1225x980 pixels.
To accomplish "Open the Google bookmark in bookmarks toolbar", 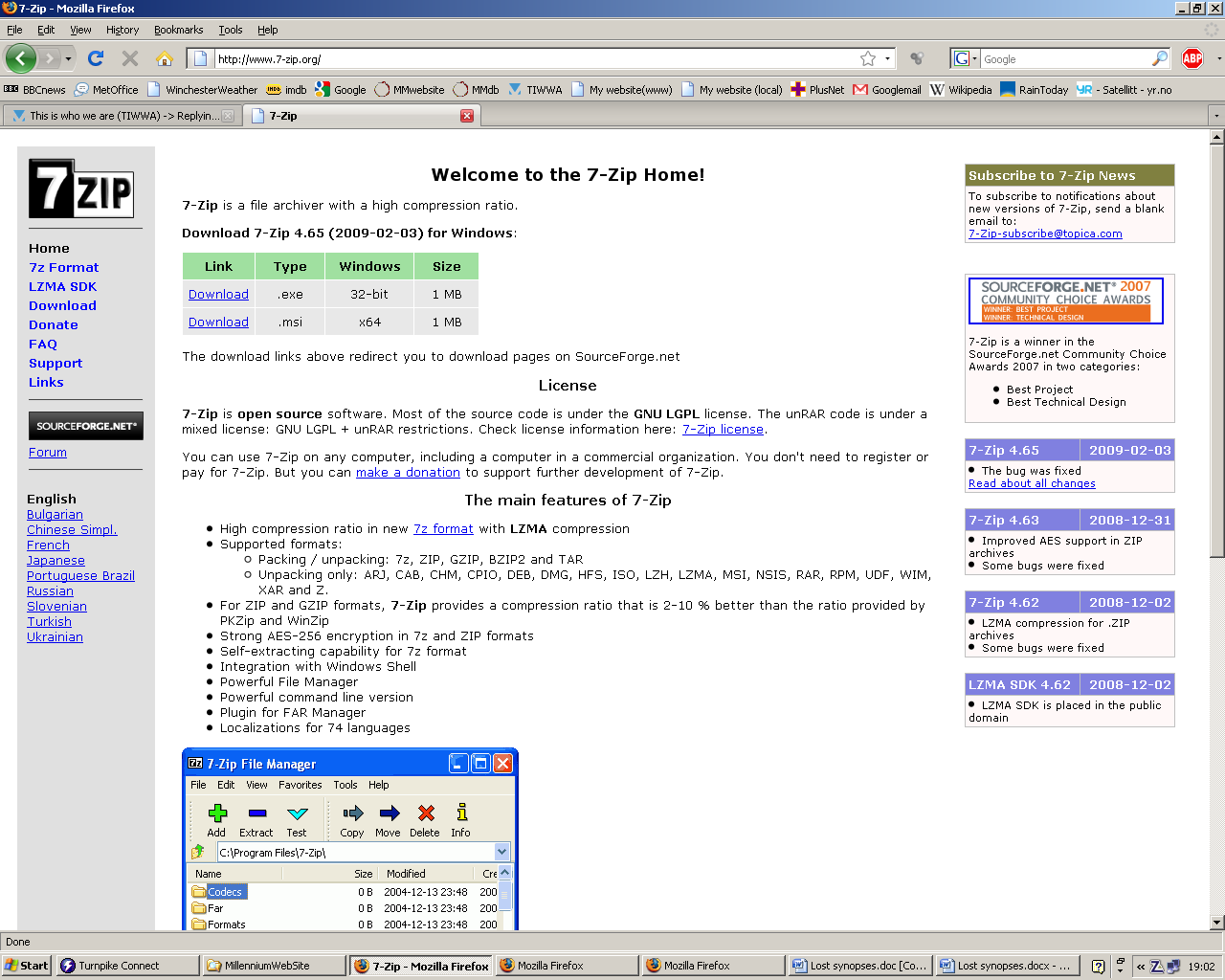I will [341, 90].
